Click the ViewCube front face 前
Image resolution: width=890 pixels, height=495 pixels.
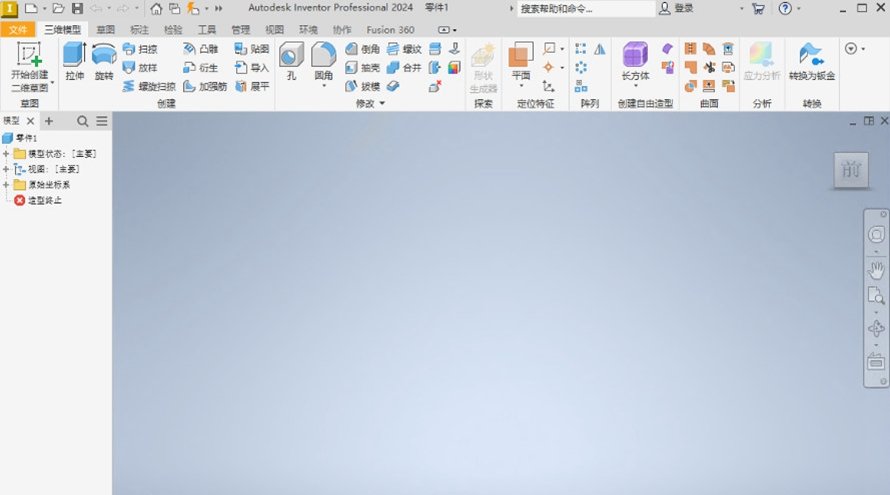pyautogui.click(x=851, y=169)
